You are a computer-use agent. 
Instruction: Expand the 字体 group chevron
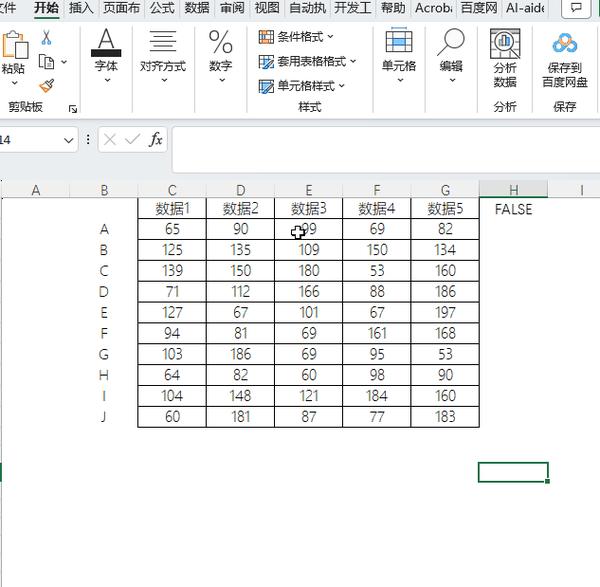[x=108, y=80]
